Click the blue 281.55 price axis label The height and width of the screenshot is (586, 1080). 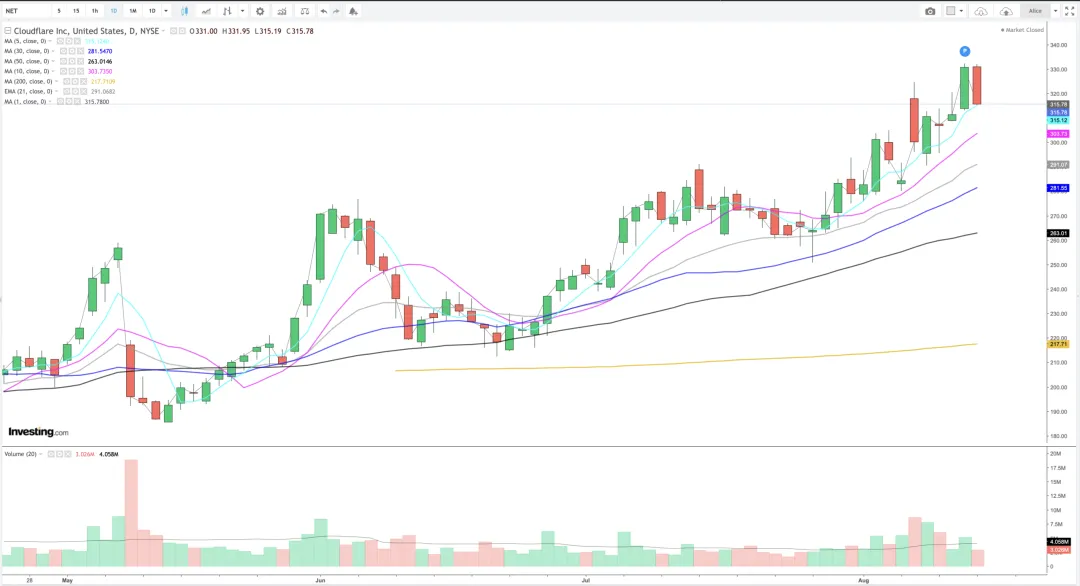pyautogui.click(x=1059, y=188)
